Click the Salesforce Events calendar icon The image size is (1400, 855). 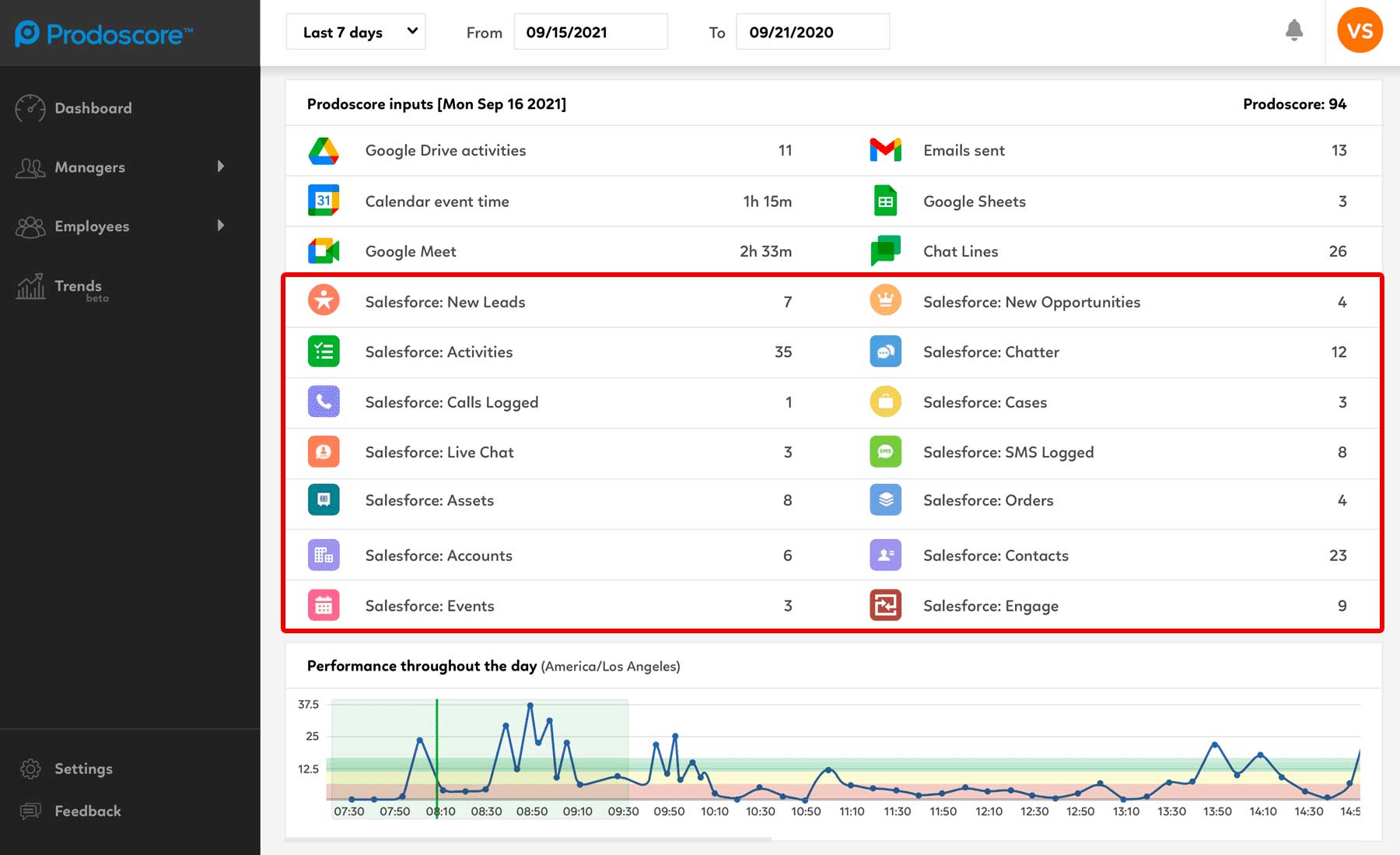coord(324,605)
